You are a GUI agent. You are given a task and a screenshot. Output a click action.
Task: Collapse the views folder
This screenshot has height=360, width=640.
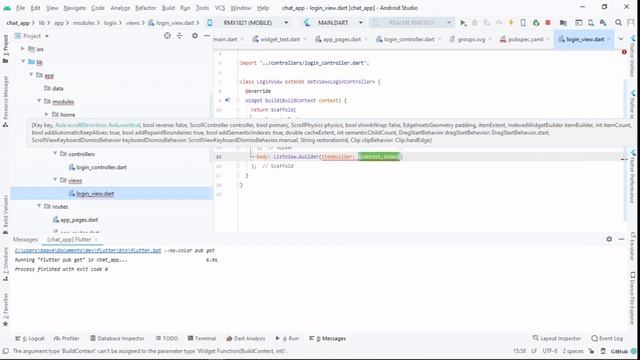pos(55,180)
